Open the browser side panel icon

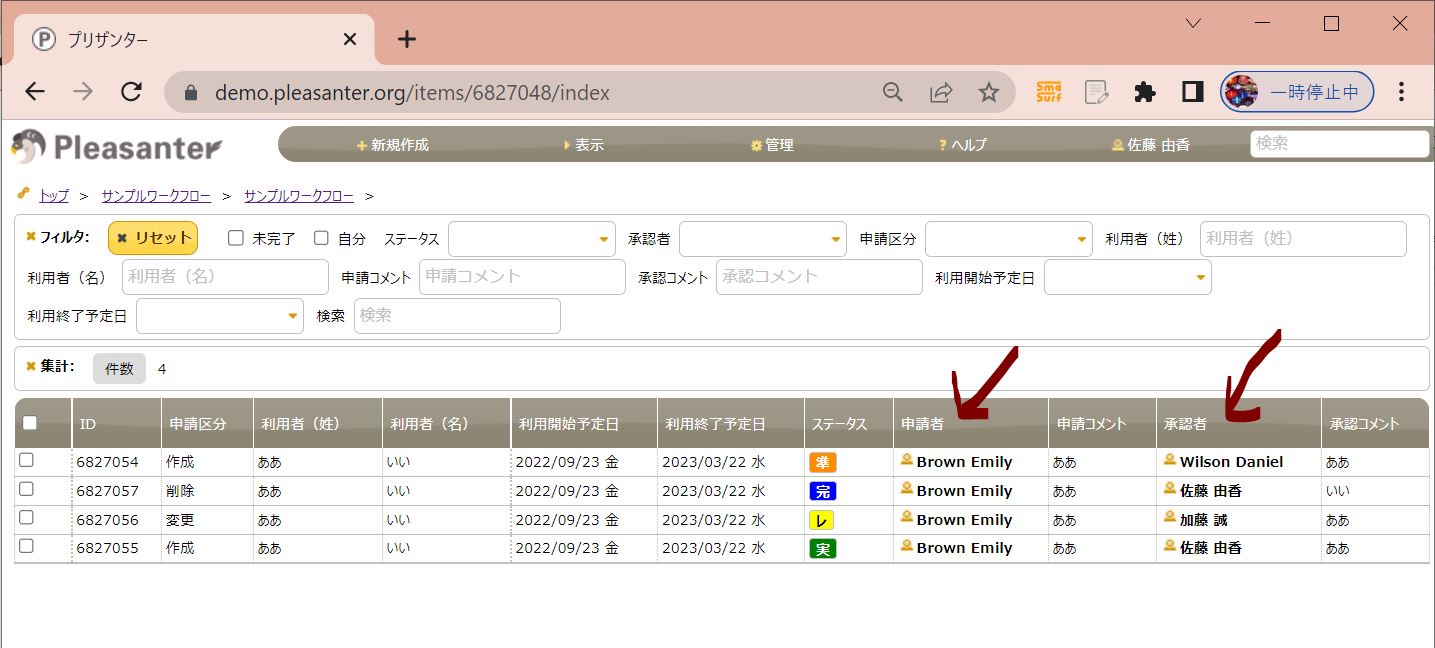[1192, 92]
